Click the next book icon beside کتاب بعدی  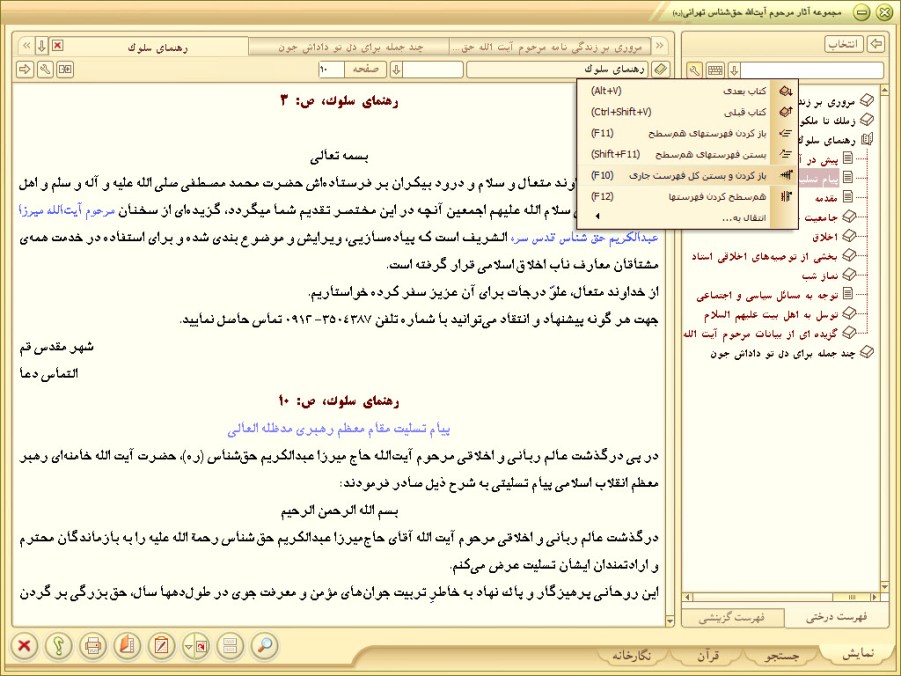tap(786, 91)
